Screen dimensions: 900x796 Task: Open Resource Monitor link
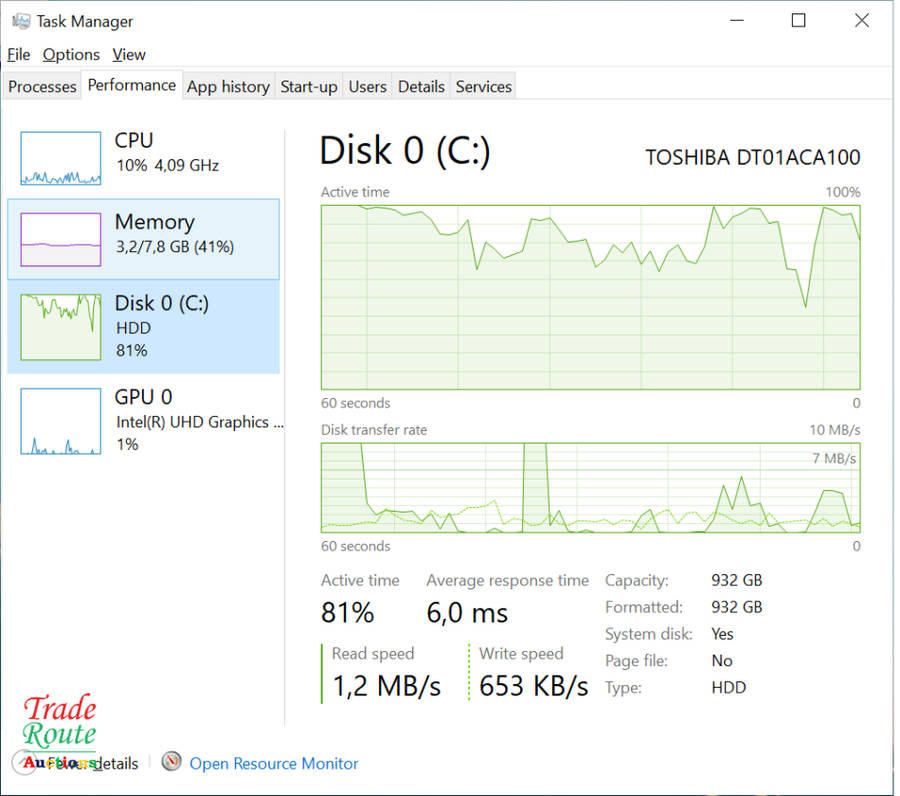(274, 764)
